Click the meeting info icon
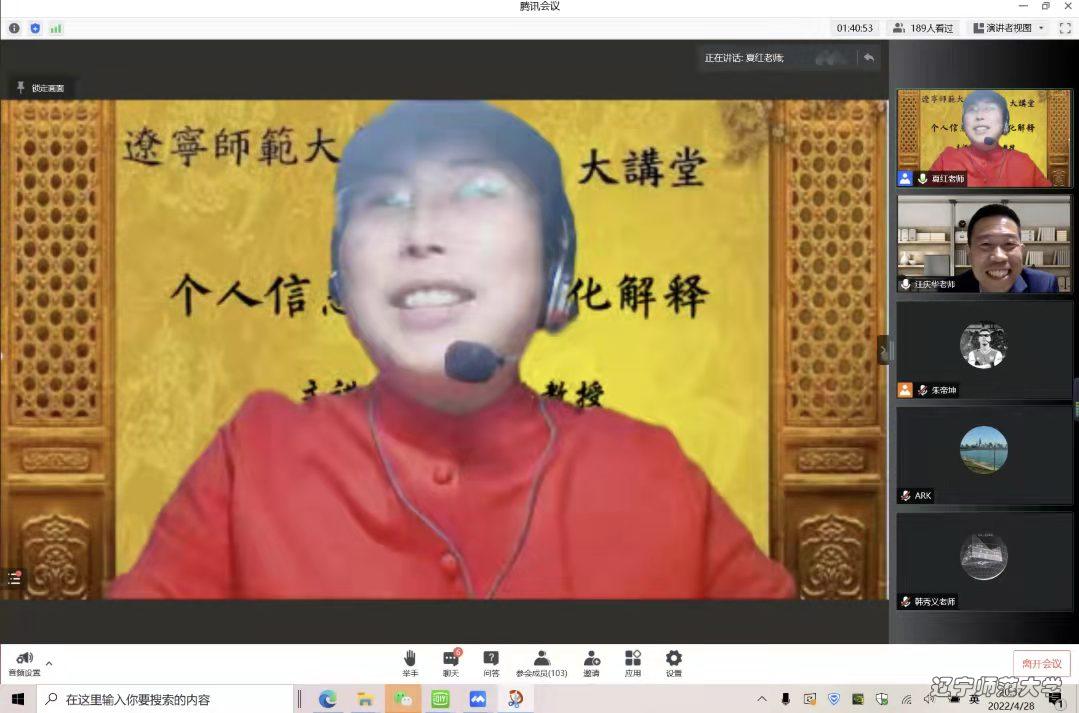Screen dimensions: 1079x713 (14, 28)
